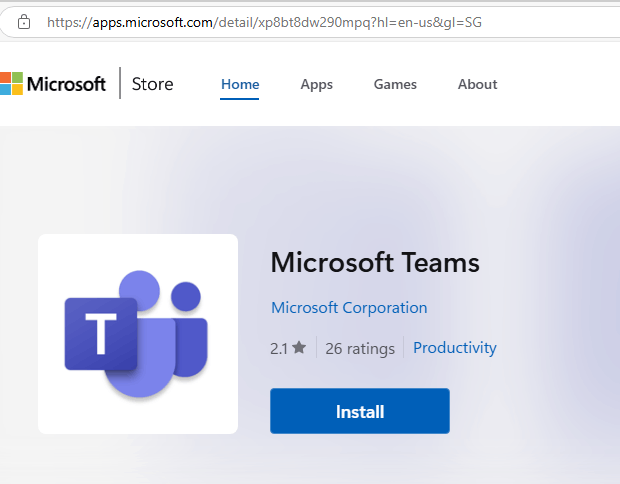Click the Microsoft logo

click(53, 84)
